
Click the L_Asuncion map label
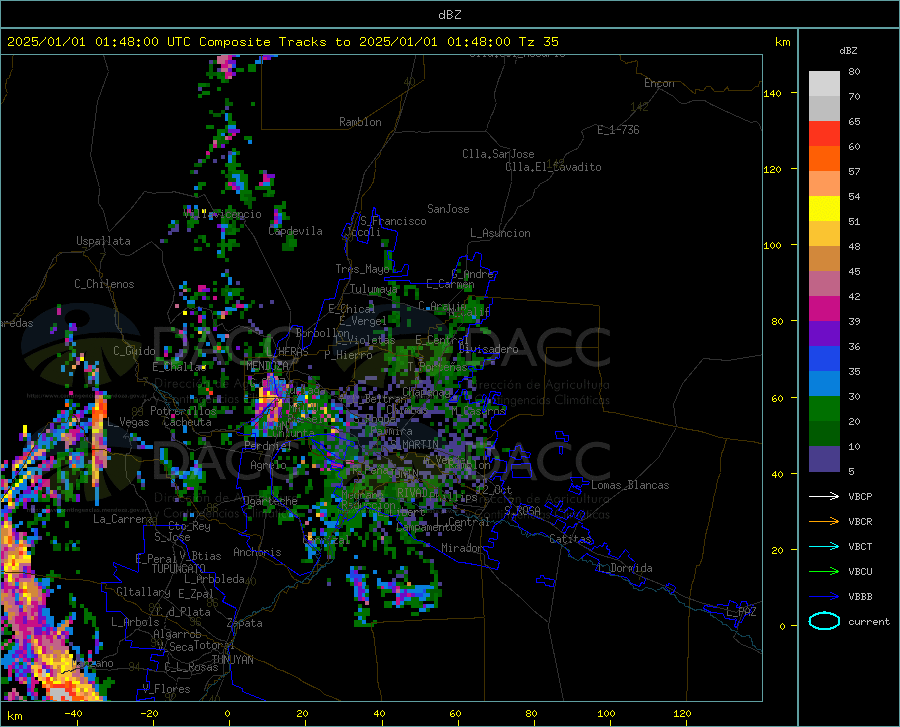coord(500,233)
